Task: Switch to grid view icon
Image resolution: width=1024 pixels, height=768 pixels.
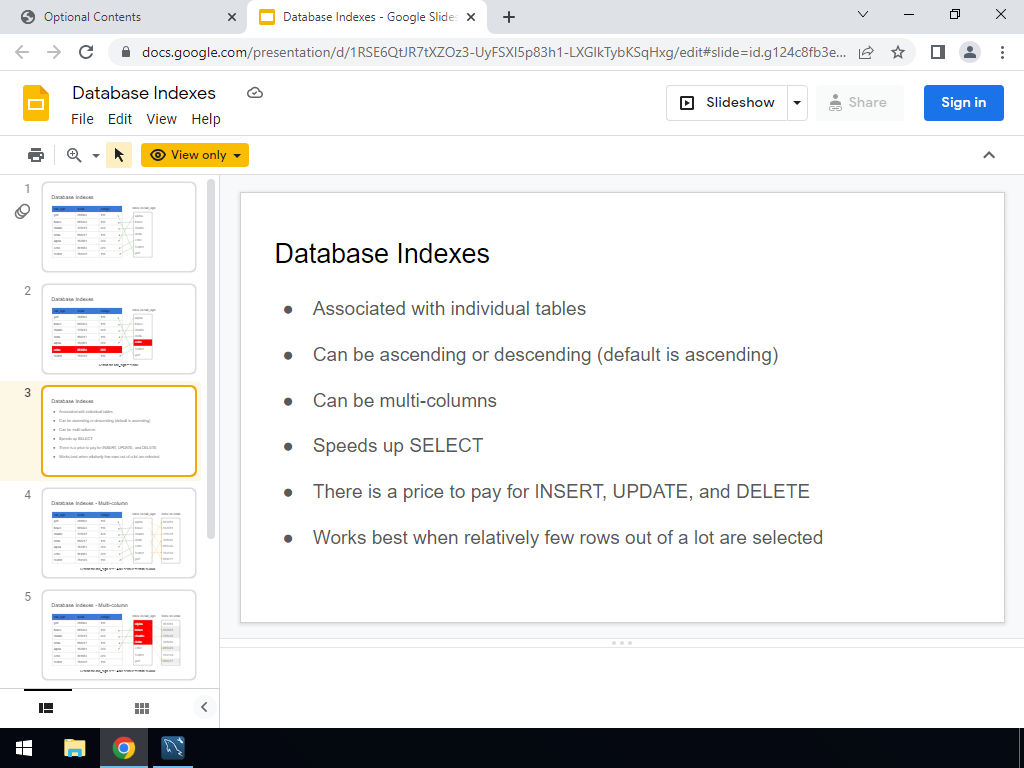Action: pyautogui.click(x=142, y=708)
